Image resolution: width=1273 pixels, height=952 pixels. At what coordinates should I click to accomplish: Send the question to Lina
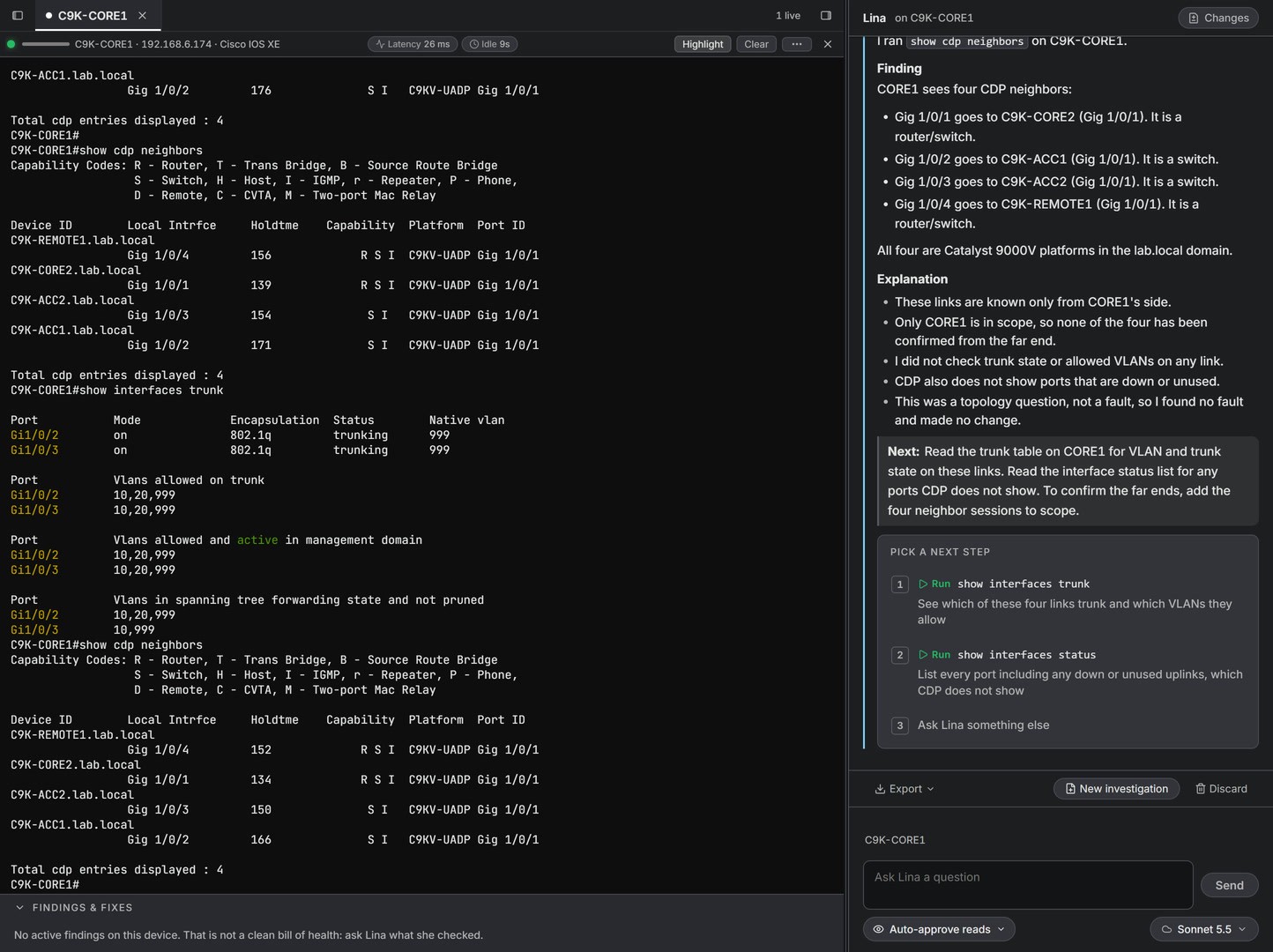click(1230, 885)
